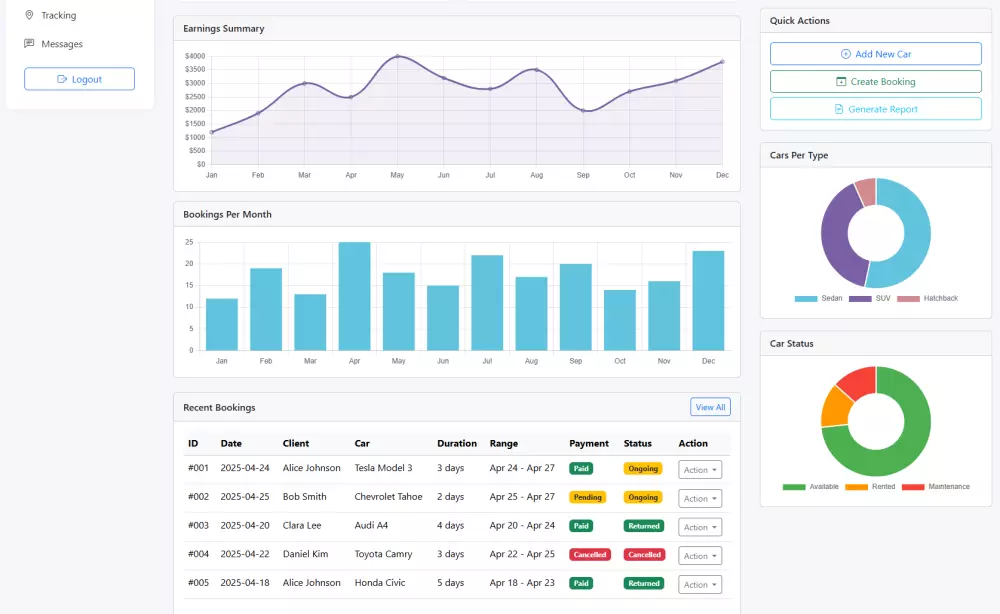Click the Messages chat bubble icon
Image resolution: width=1000 pixels, height=614 pixels.
click(29, 43)
